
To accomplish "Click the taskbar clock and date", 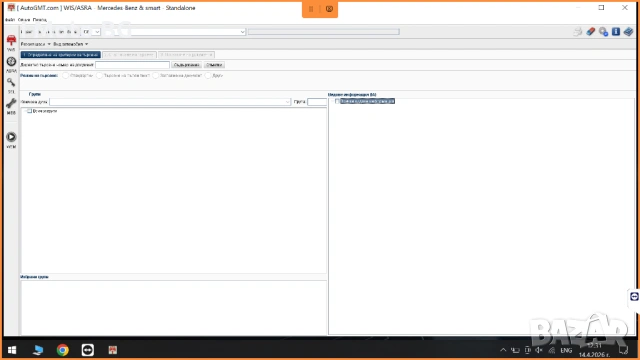I will coord(594,350).
